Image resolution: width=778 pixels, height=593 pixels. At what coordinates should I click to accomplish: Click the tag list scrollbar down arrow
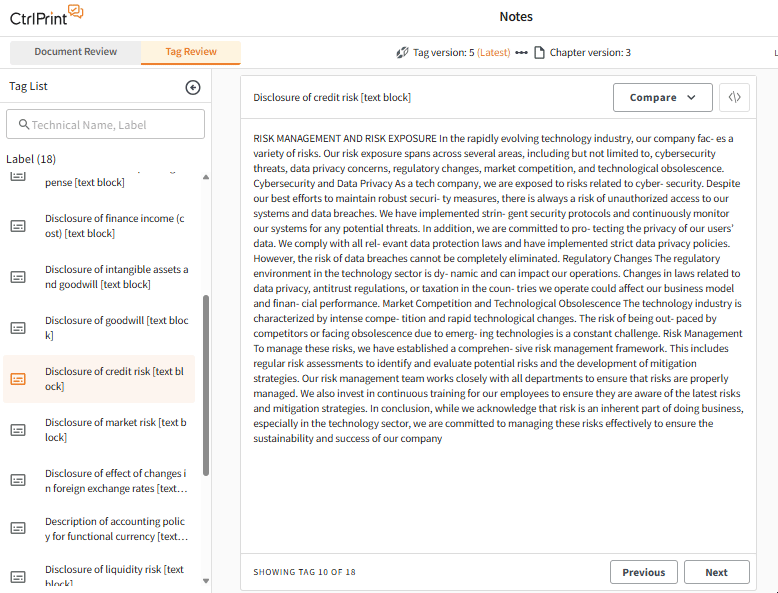point(206,580)
